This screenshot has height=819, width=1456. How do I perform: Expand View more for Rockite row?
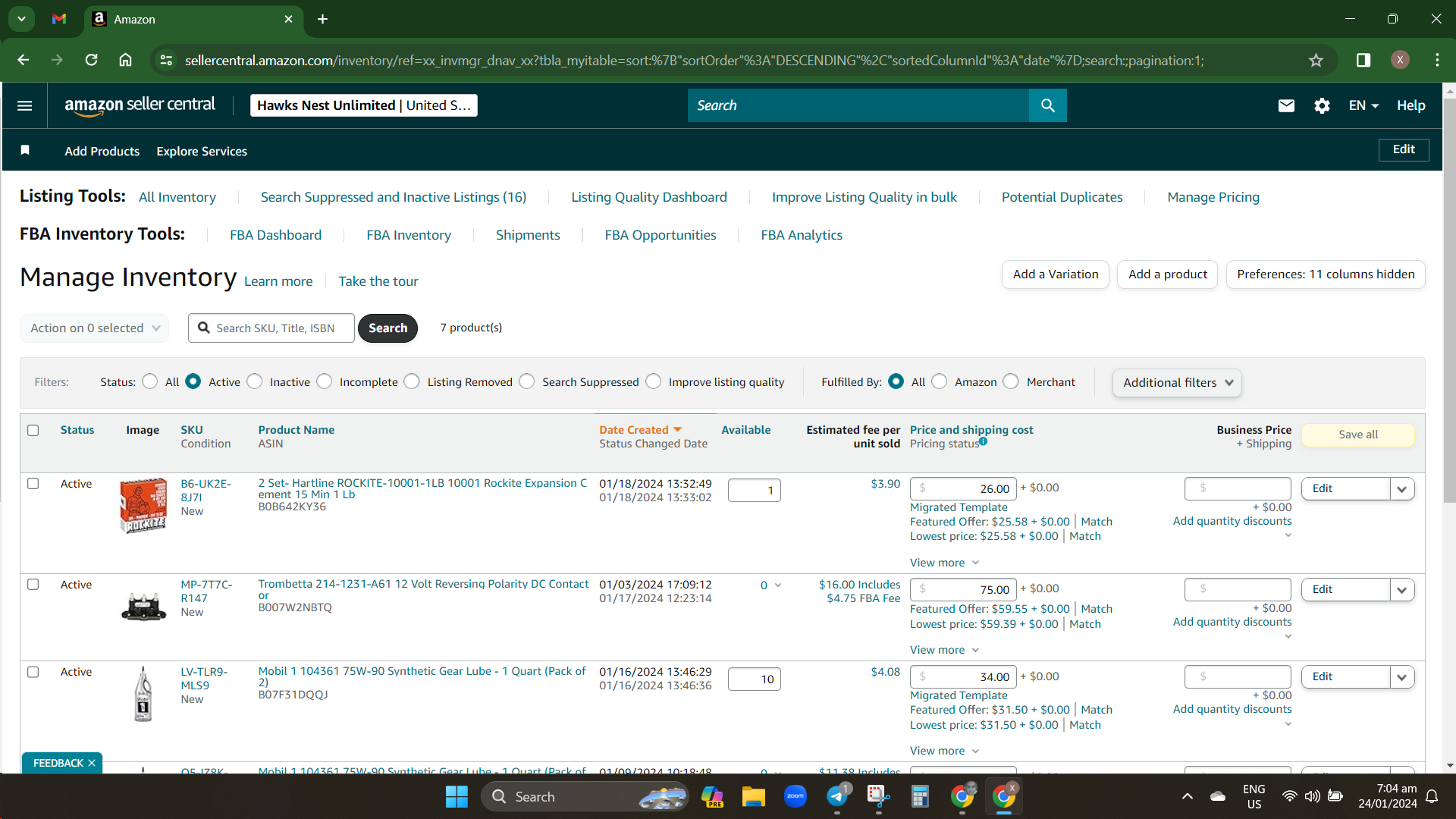tap(945, 563)
